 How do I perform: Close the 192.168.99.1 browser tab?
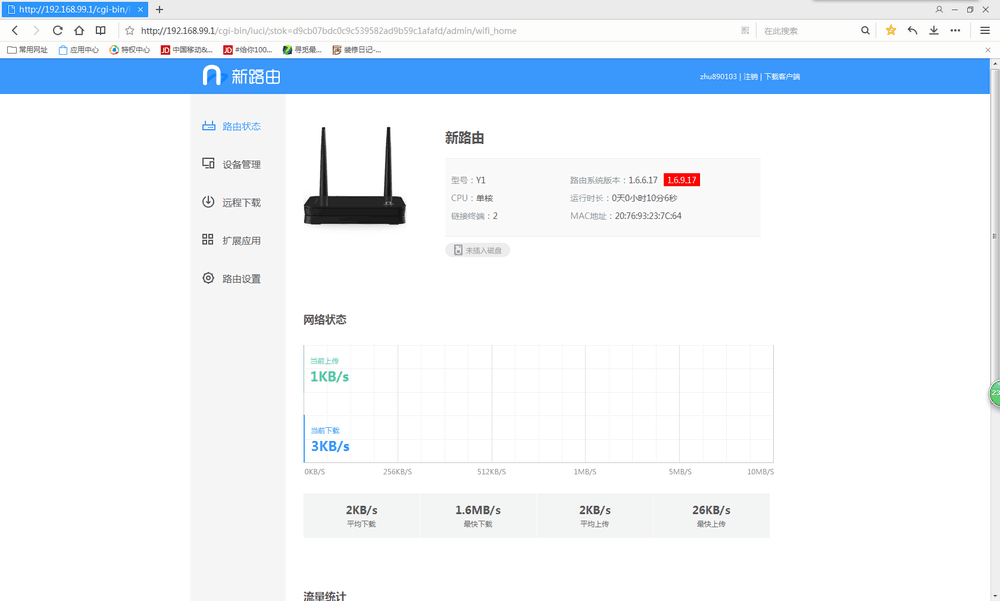click(x=140, y=10)
